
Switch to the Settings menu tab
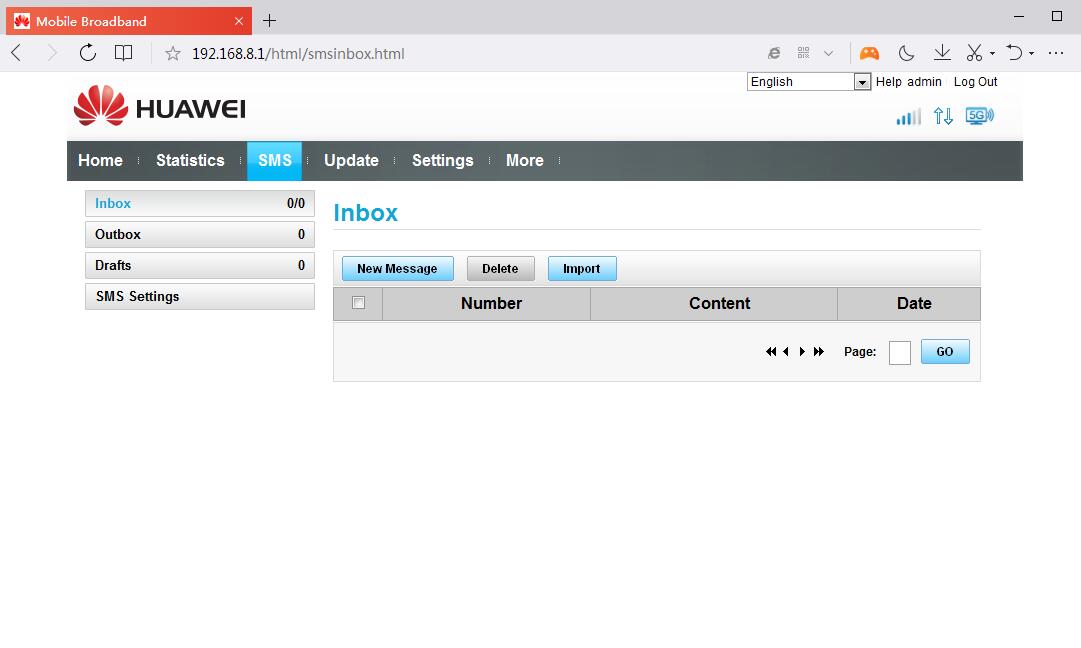coord(442,161)
